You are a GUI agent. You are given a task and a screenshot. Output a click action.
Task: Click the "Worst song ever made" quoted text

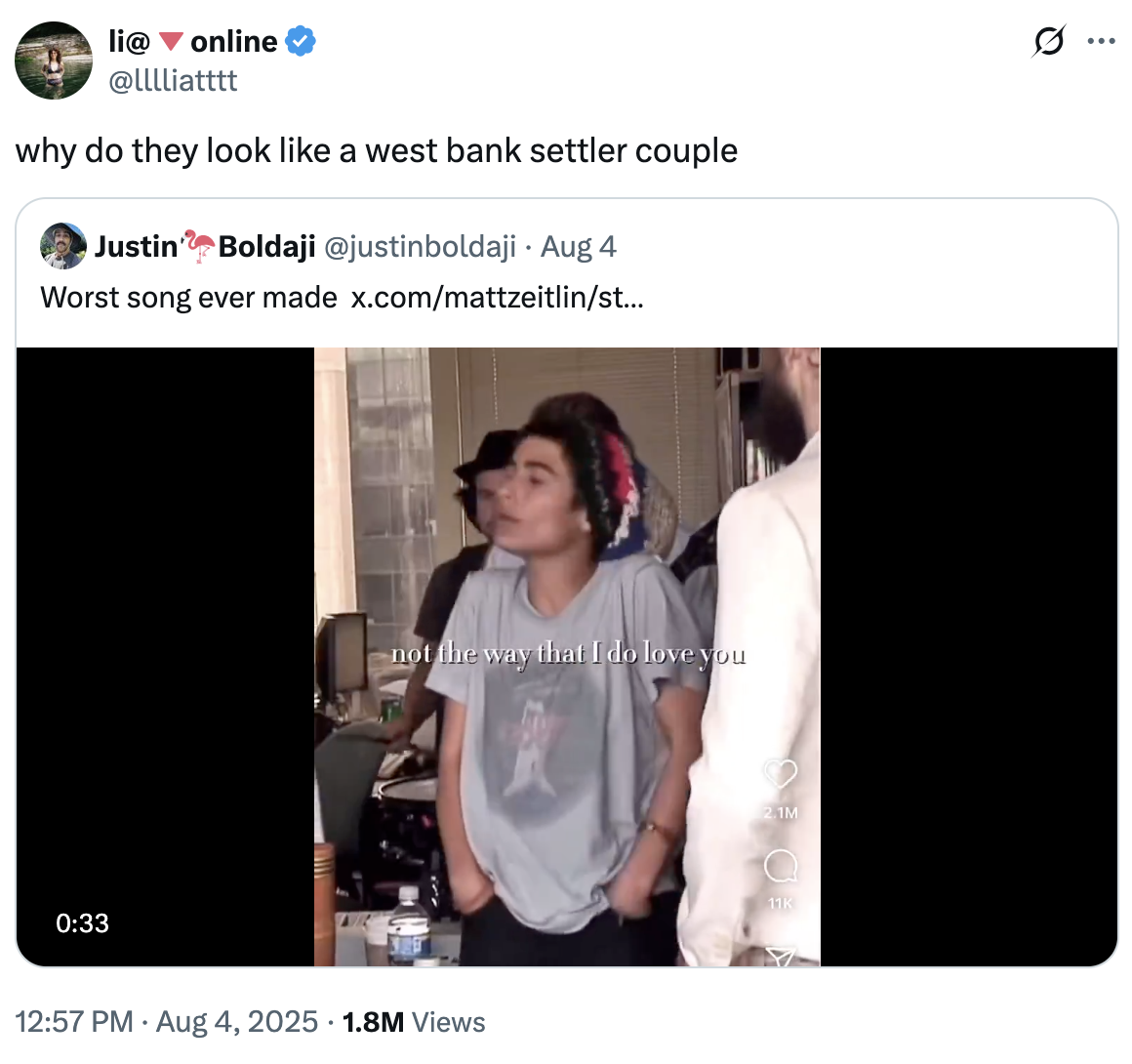click(x=188, y=297)
